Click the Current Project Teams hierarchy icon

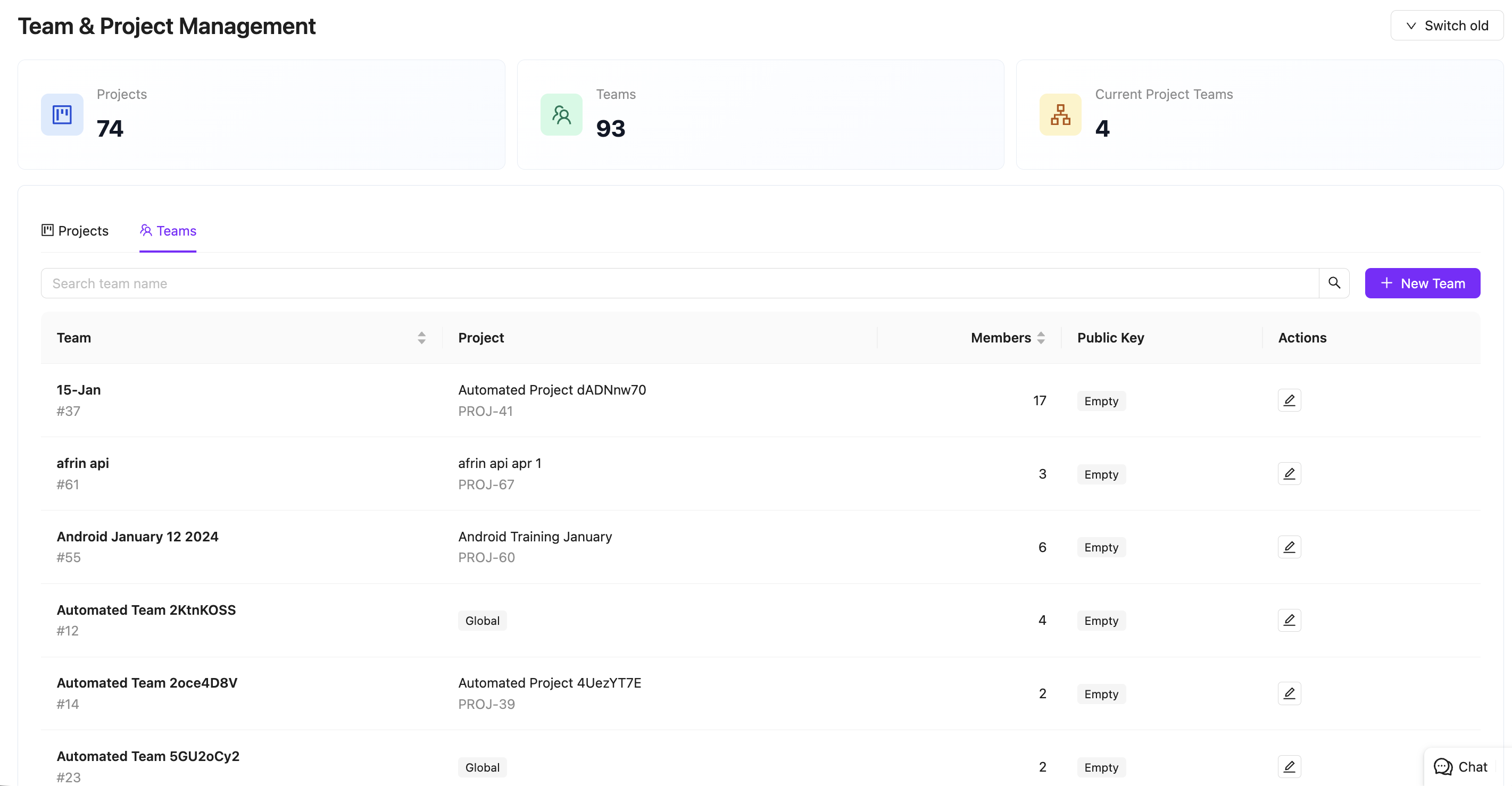[x=1060, y=114]
